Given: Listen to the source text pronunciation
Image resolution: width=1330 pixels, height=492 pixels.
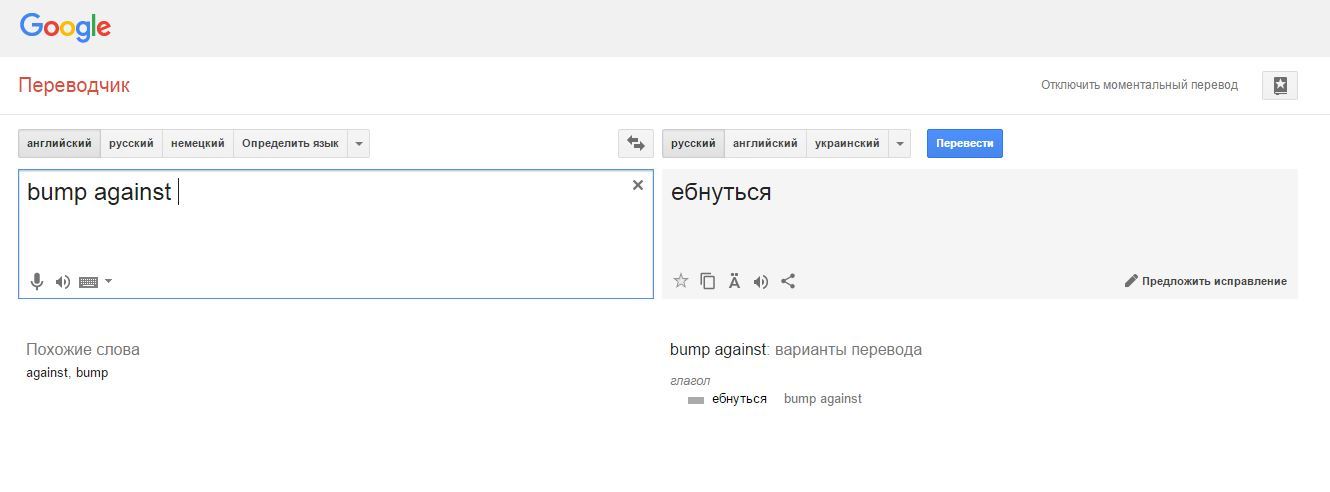Looking at the screenshot, I should pos(63,282).
